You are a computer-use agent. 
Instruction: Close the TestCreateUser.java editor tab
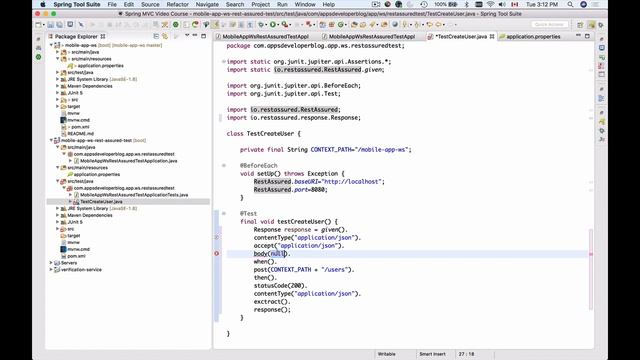492,36
